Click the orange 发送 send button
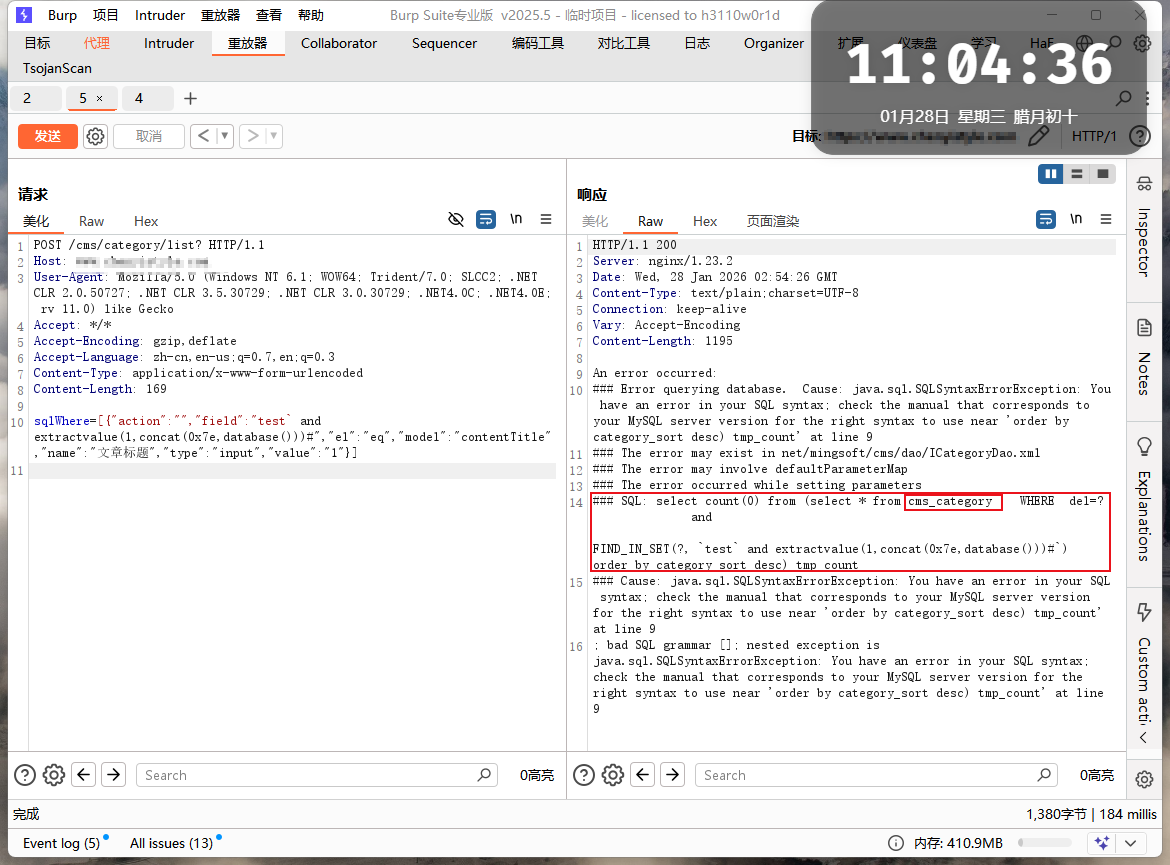This screenshot has width=1170, height=865. [48, 137]
